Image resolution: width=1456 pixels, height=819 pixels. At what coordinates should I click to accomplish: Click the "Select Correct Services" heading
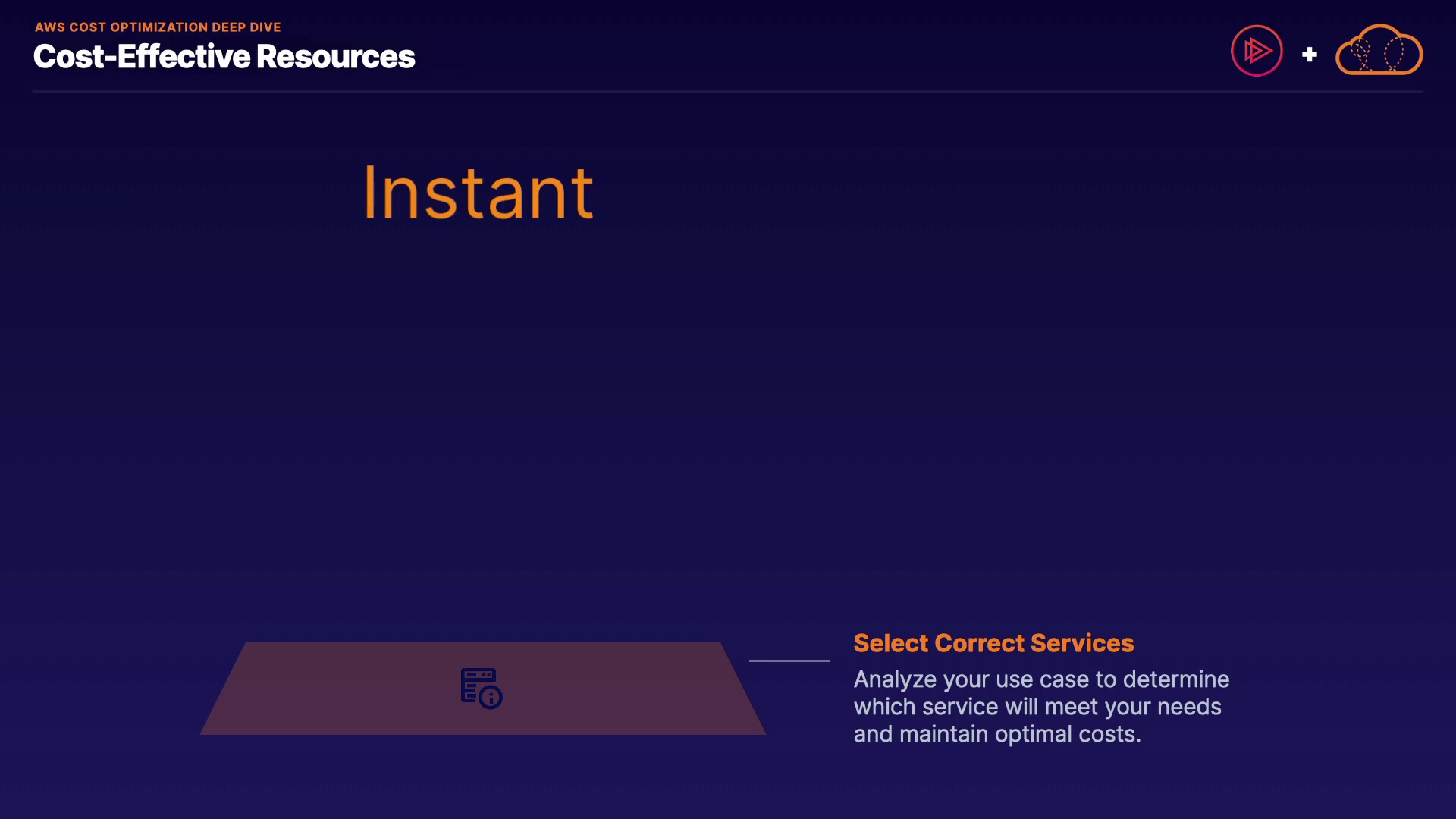993,643
